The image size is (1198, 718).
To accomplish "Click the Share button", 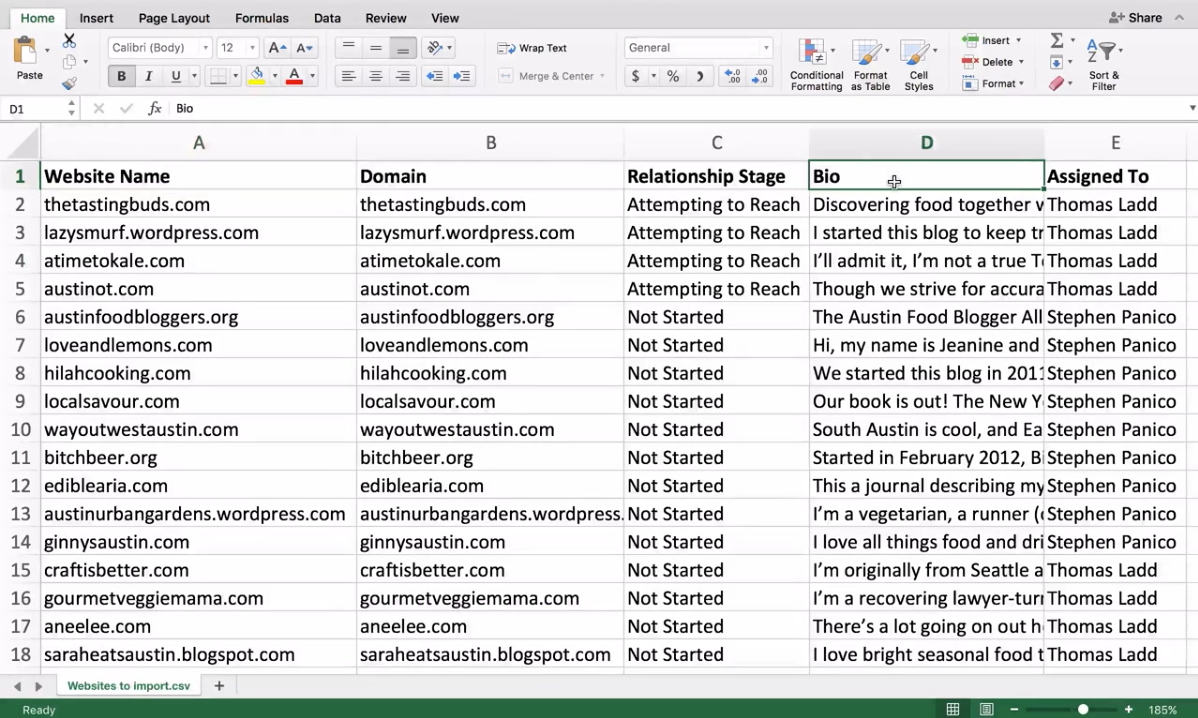I will point(1135,18).
